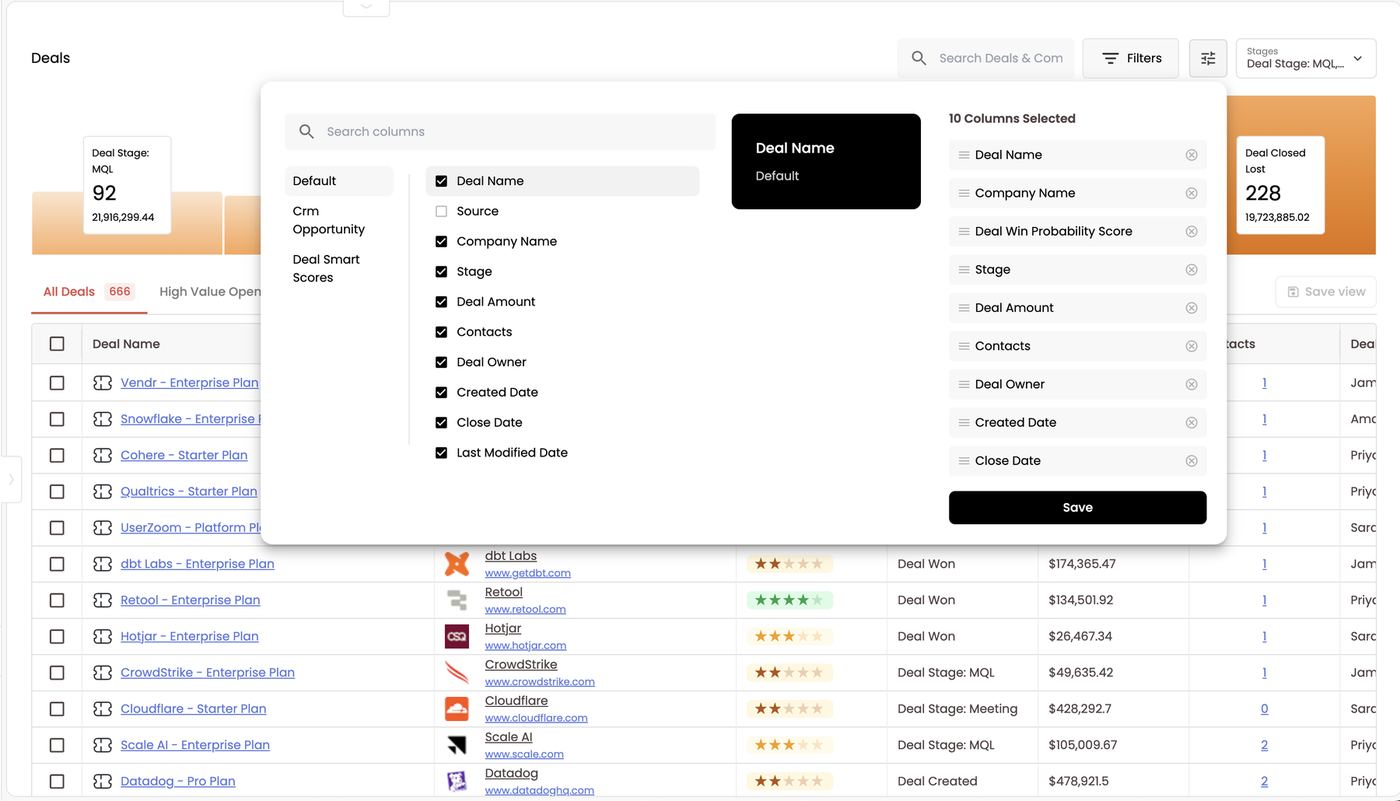Click the Cloudflare company logo
The width and height of the screenshot is (1400, 801).
pyautogui.click(x=457, y=709)
